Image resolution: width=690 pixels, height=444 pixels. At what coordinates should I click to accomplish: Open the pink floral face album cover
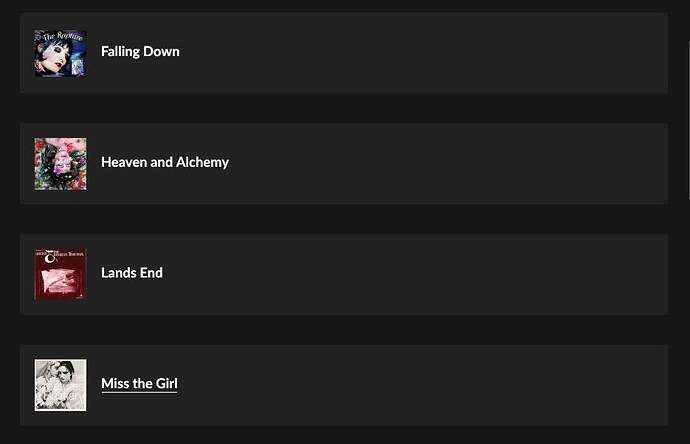61,164
